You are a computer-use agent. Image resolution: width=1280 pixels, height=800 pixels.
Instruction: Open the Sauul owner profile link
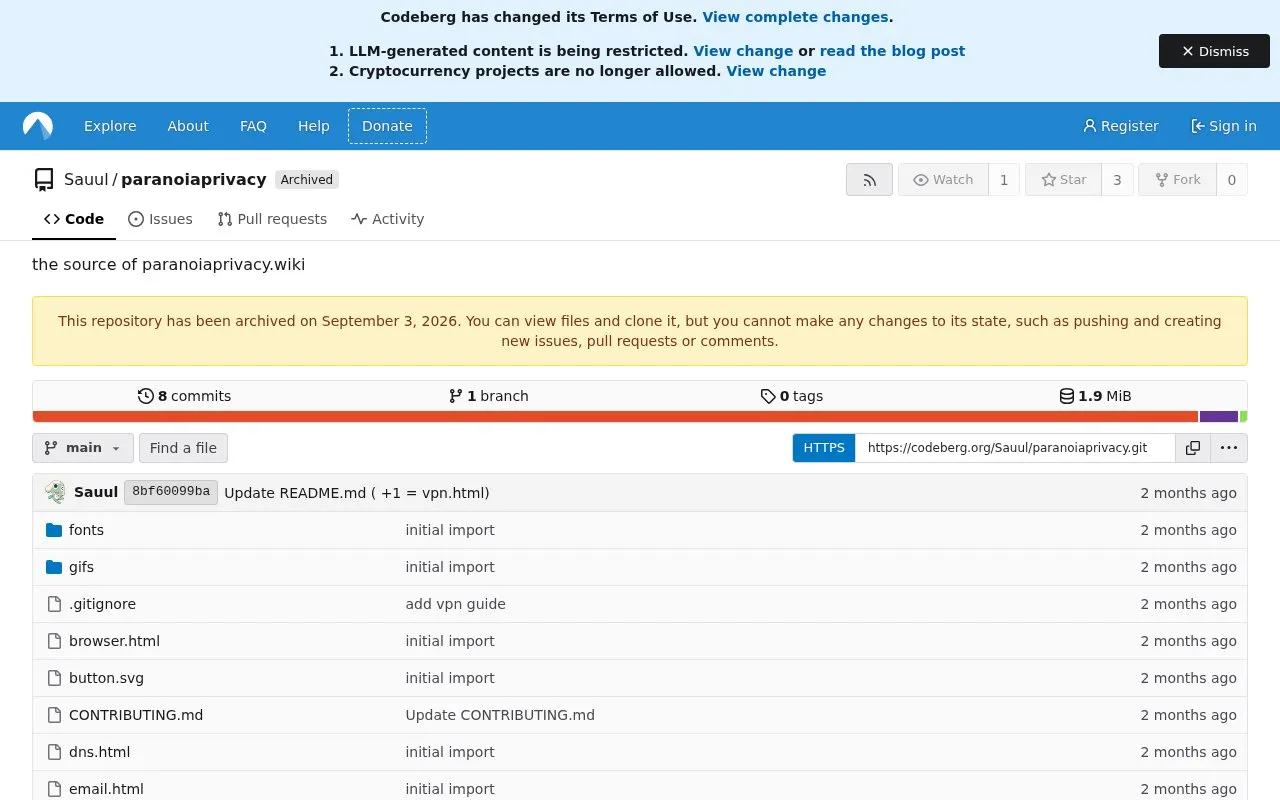click(86, 180)
